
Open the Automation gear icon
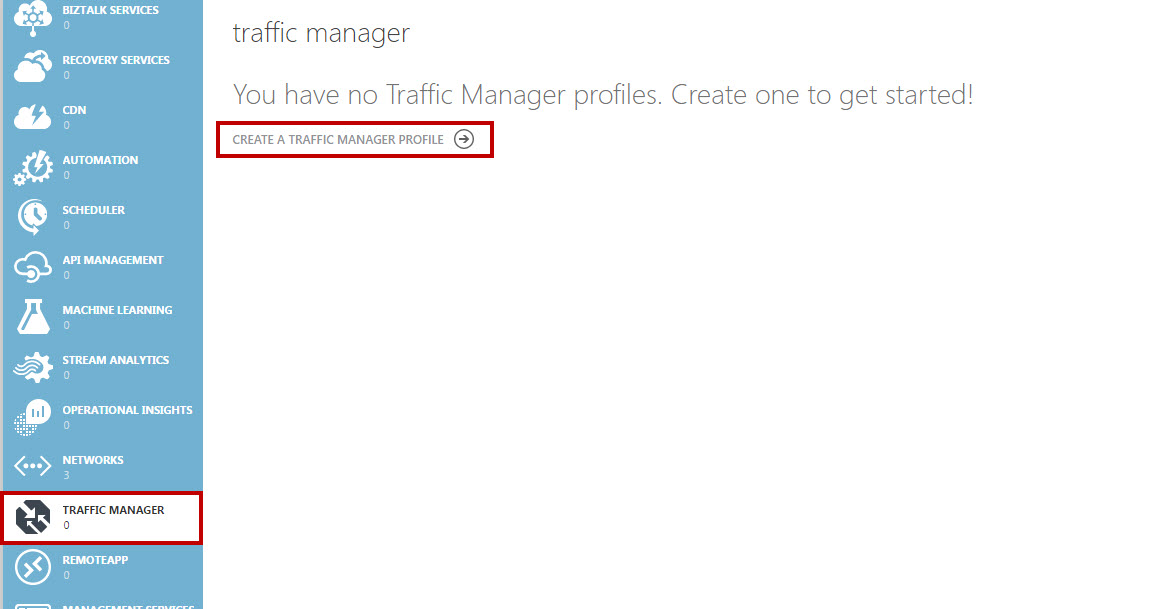tap(33, 167)
